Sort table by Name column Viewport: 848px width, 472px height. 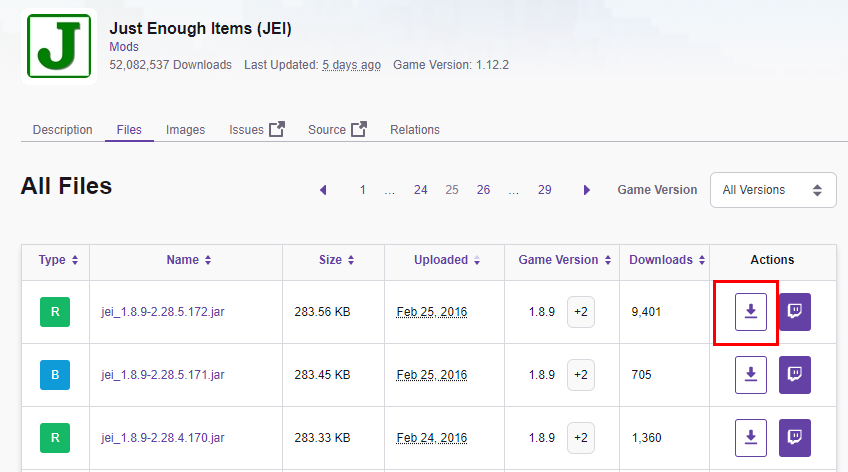(x=188, y=260)
